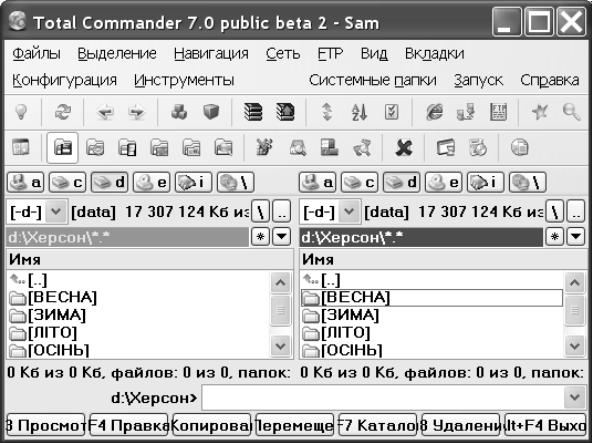Click the magnifier over document icon in second toolbar
This screenshot has height=443, width=592.
point(298,148)
